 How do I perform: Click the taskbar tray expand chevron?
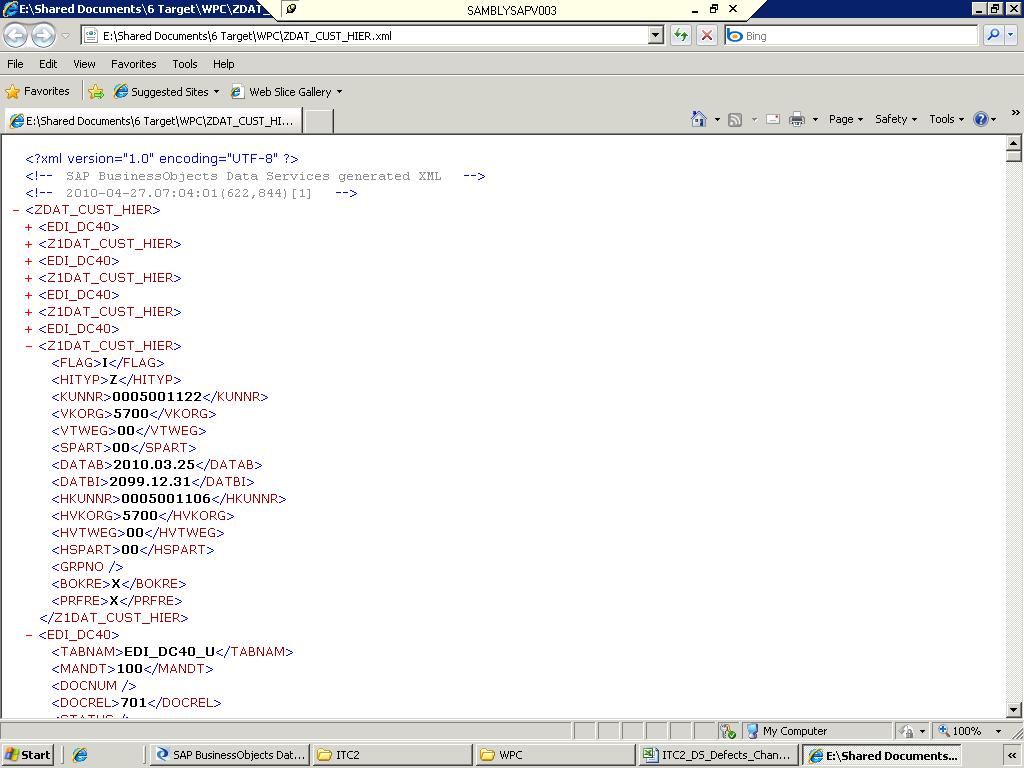1014,756
